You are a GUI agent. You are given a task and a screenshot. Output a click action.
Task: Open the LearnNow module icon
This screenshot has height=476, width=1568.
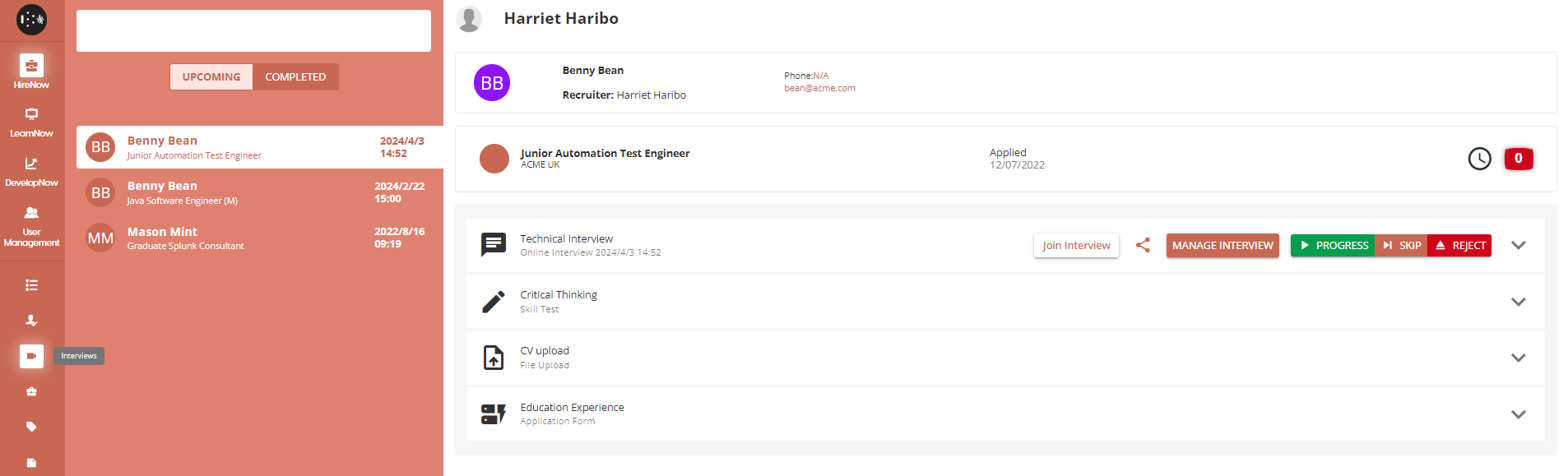pyautogui.click(x=31, y=115)
